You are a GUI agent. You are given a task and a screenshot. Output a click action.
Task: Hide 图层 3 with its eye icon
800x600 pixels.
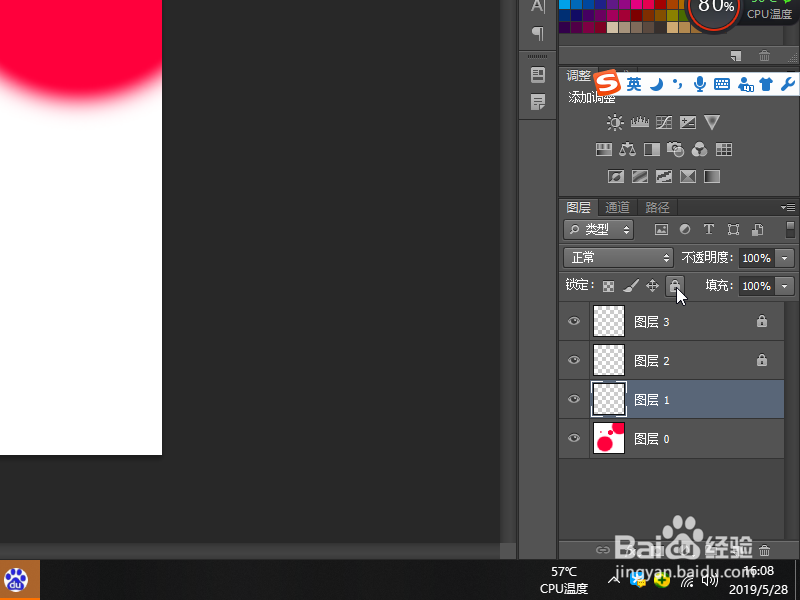click(x=574, y=321)
